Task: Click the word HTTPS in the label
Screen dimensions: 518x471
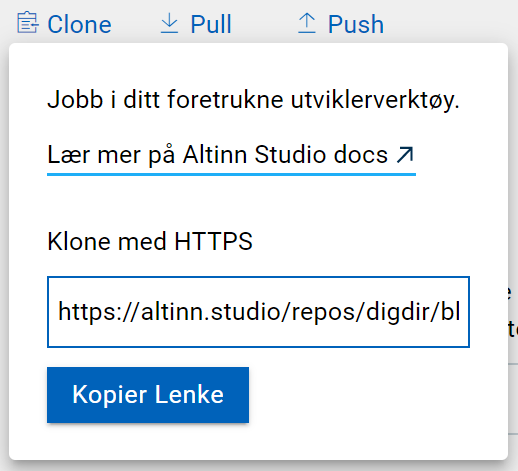Action: [214, 241]
